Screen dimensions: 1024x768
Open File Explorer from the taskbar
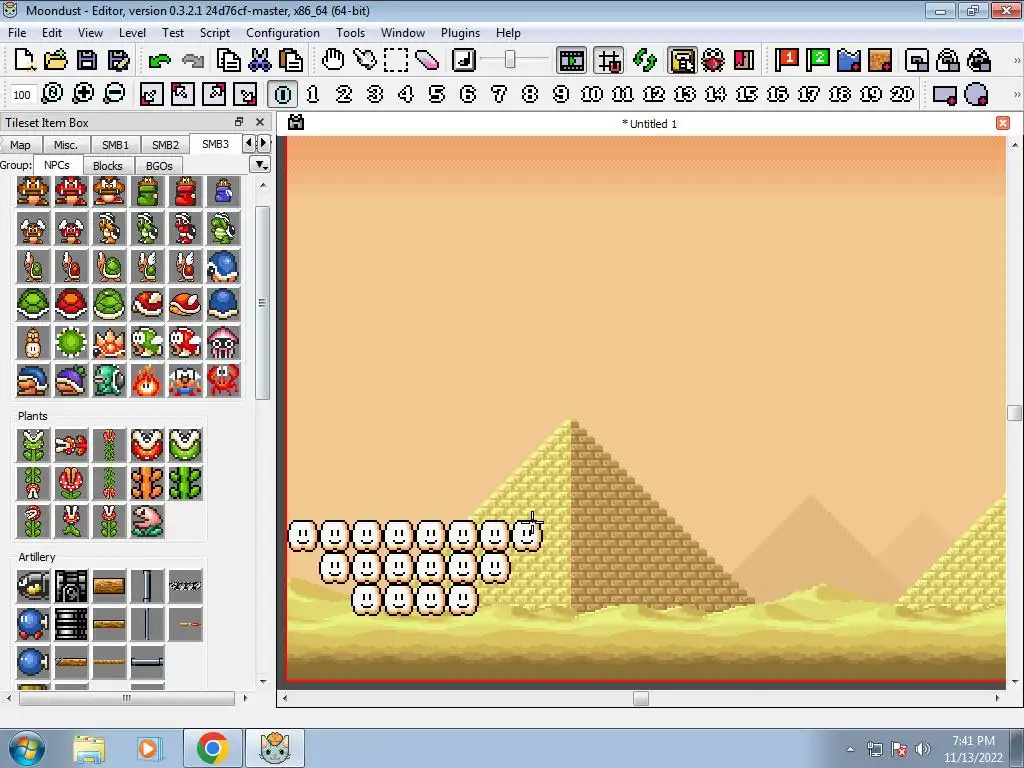[x=89, y=749]
